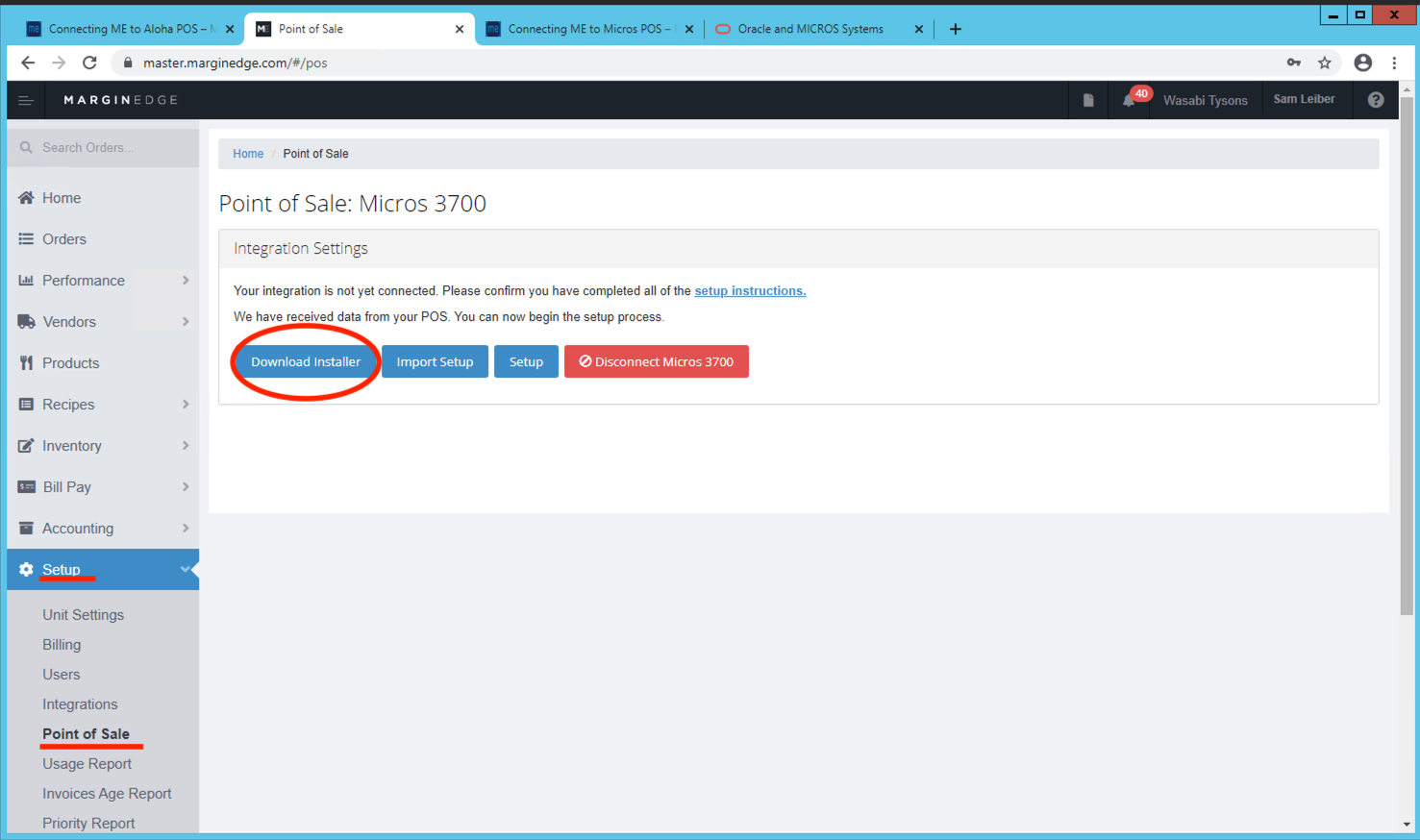This screenshot has height=840, width=1420.
Task: Open the saved passwords key icon
Action: [x=1294, y=62]
